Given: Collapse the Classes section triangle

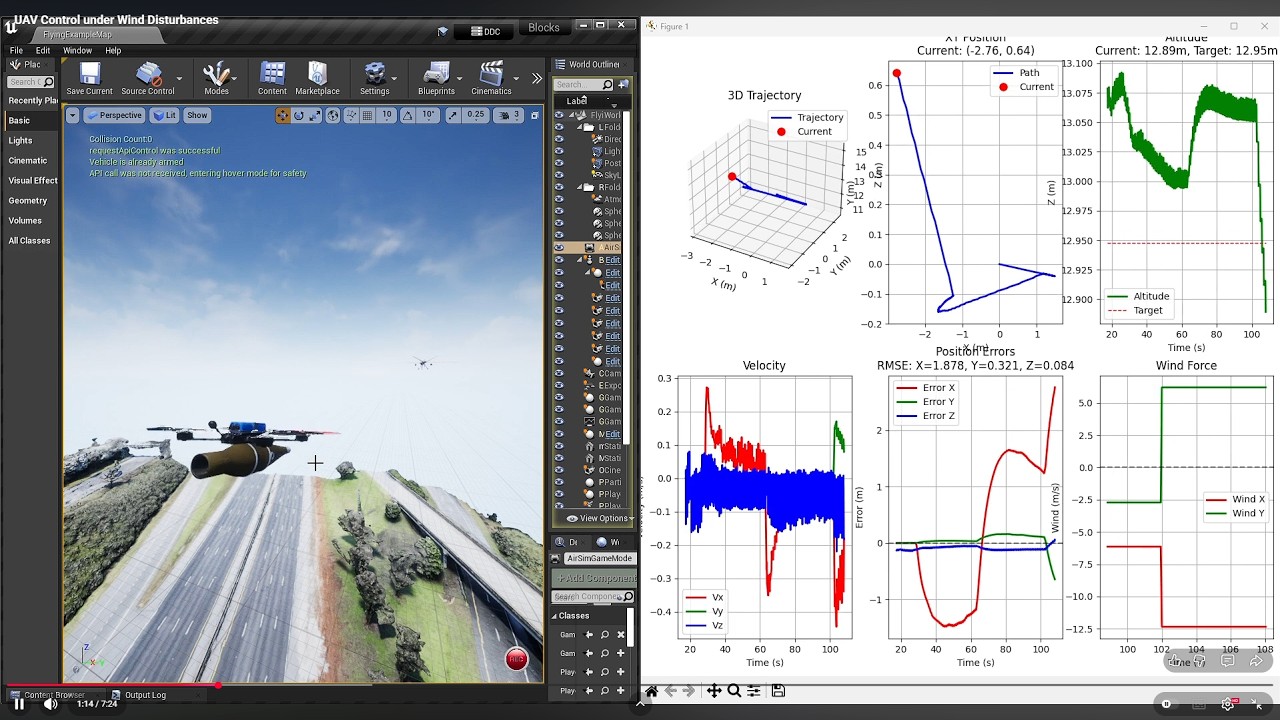Looking at the screenshot, I should point(554,616).
